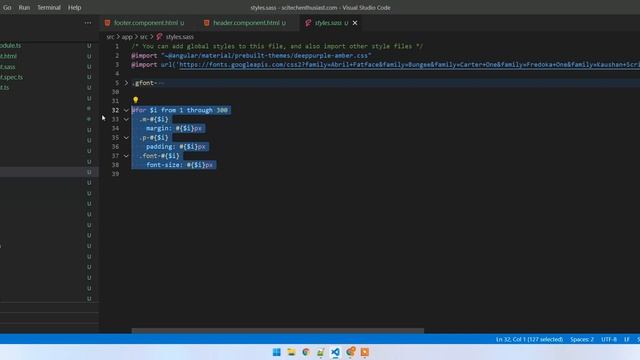Open the orange app at taskbar end
The height and width of the screenshot is (360, 640).
pyautogui.click(x=364, y=352)
